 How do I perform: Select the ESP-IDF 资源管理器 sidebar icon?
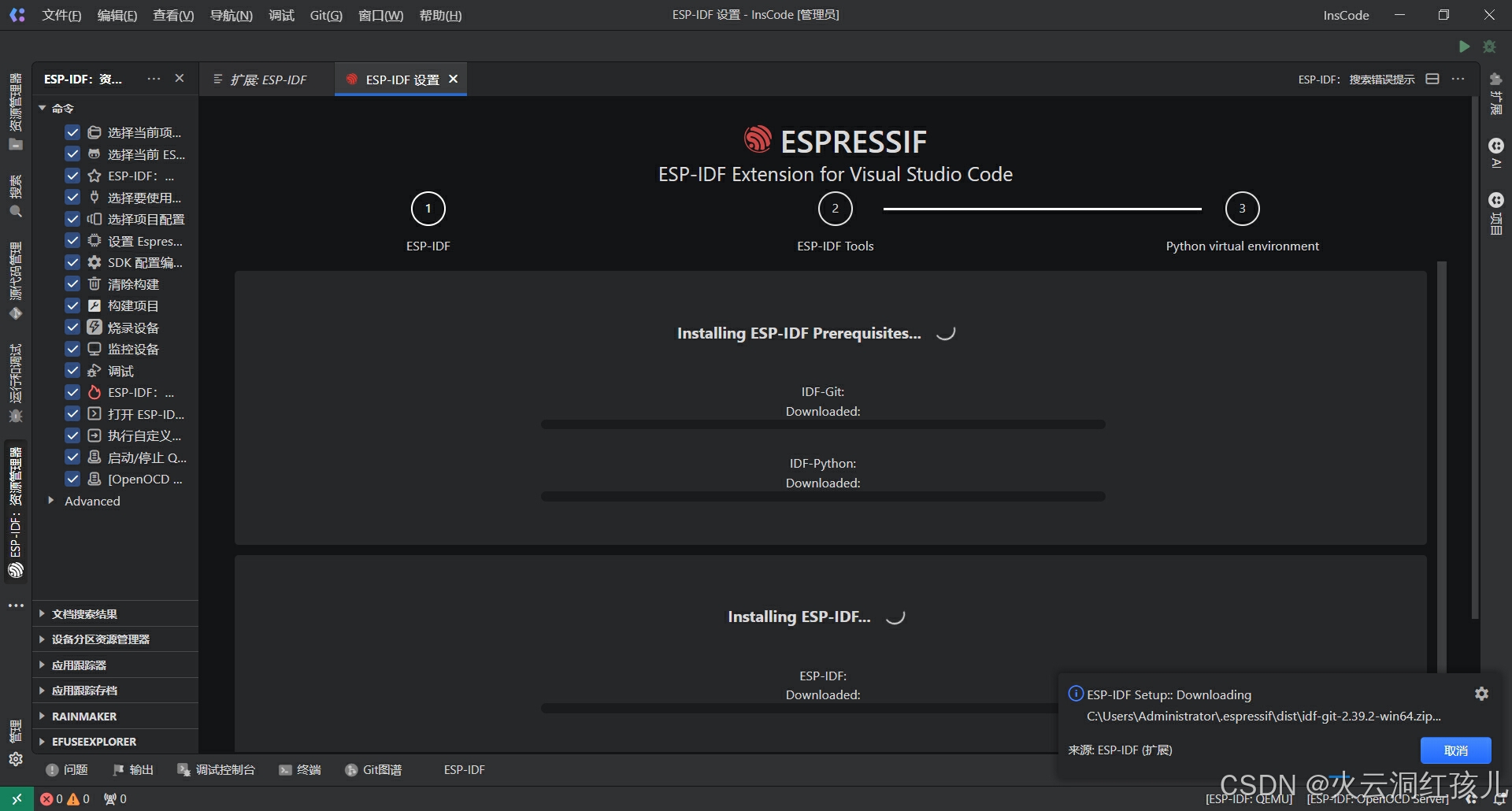click(x=16, y=512)
